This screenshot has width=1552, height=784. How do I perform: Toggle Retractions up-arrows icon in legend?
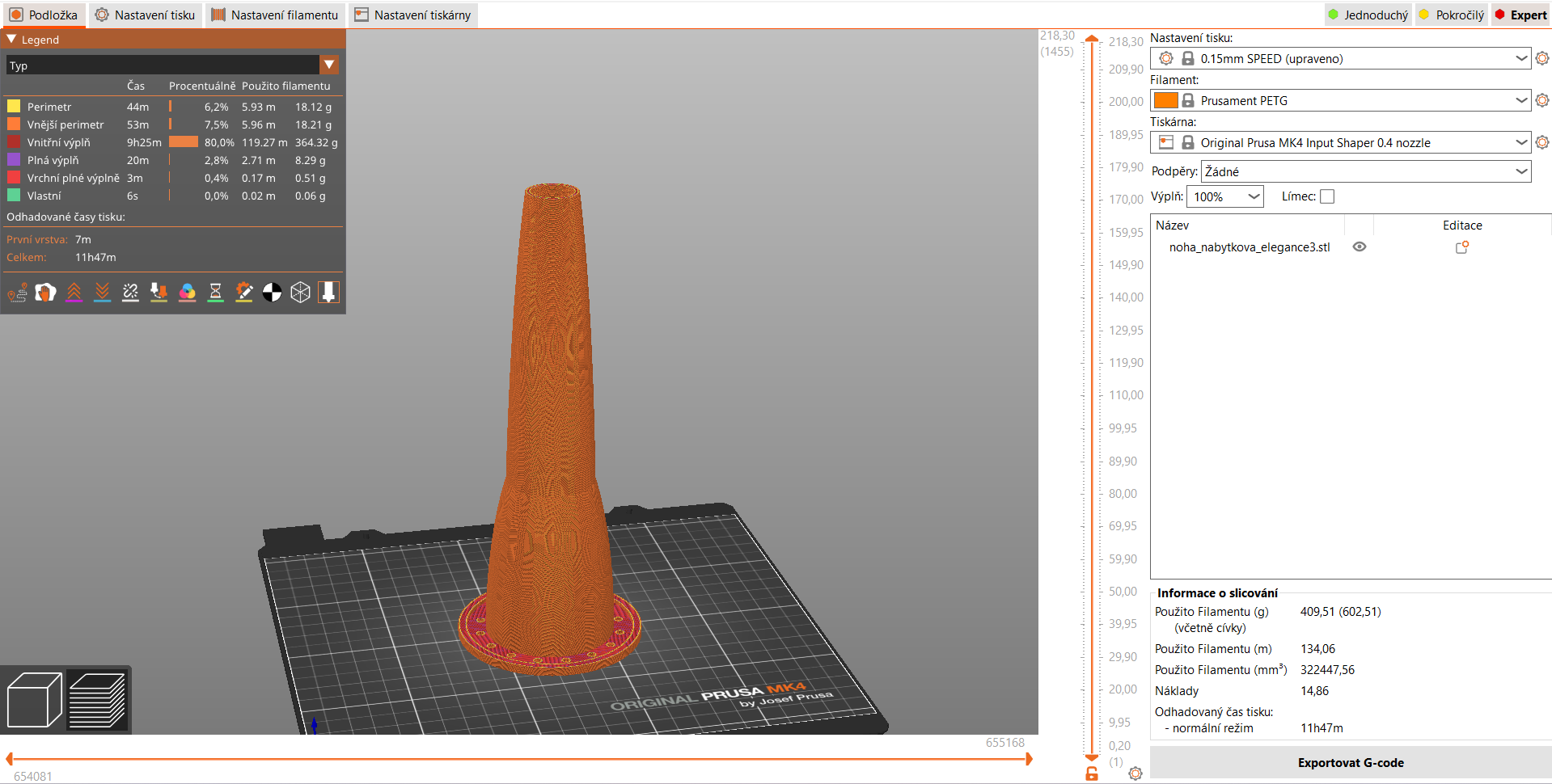[74, 293]
